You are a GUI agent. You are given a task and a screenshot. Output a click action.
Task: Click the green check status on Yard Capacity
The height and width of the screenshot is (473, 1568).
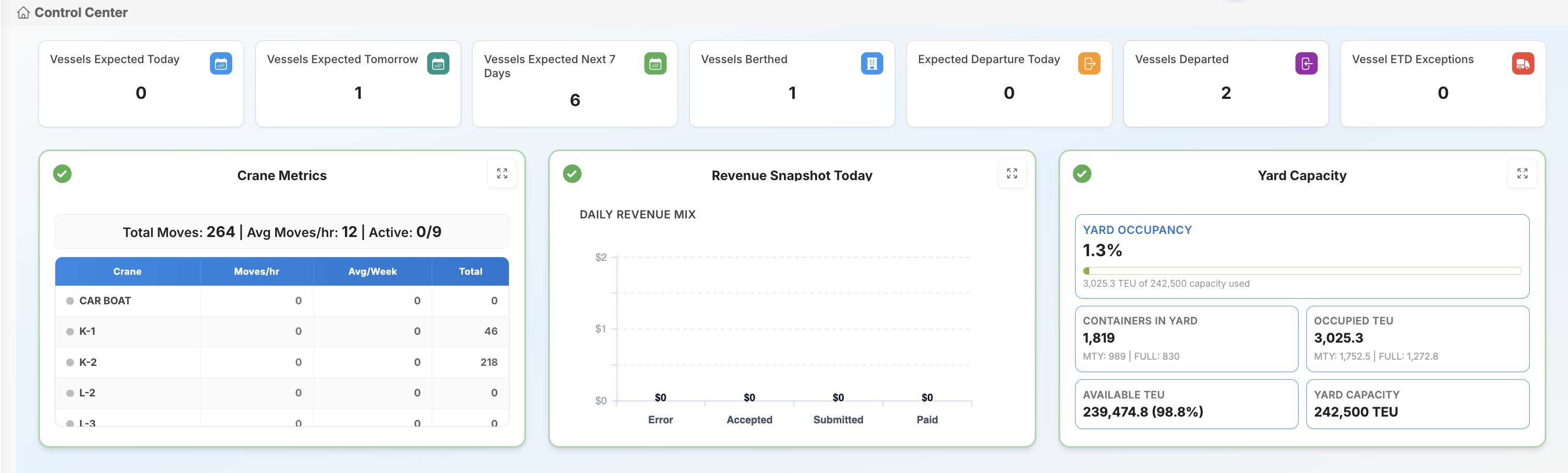click(x=1082, y=174)
